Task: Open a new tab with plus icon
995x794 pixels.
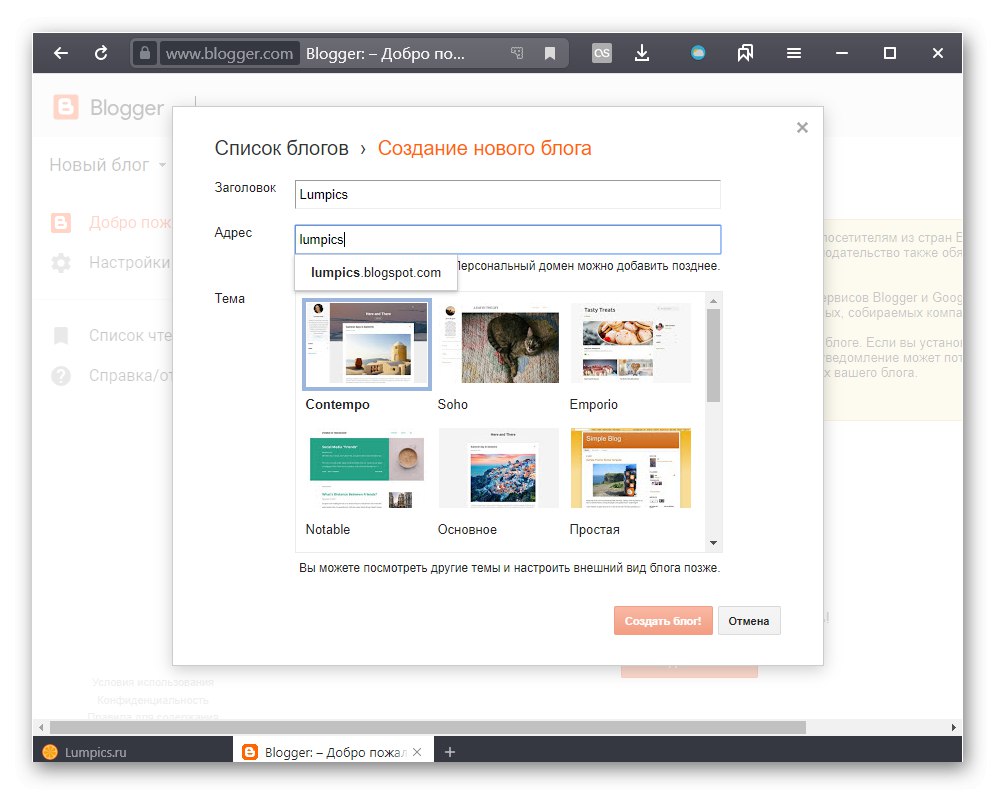Action: (450, 752)
